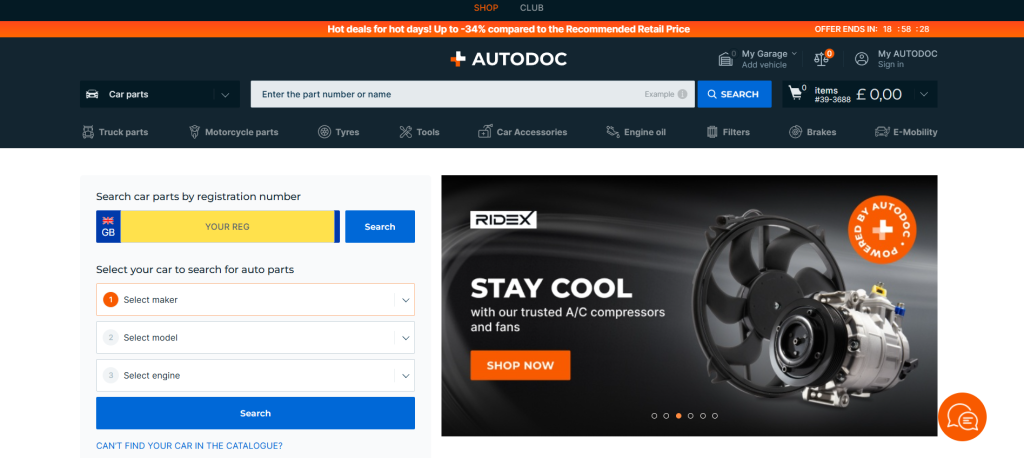The height and width of the screenshot is (458, 1024).
Task: Open the Select engine dropdown
Action: point(255,376)
